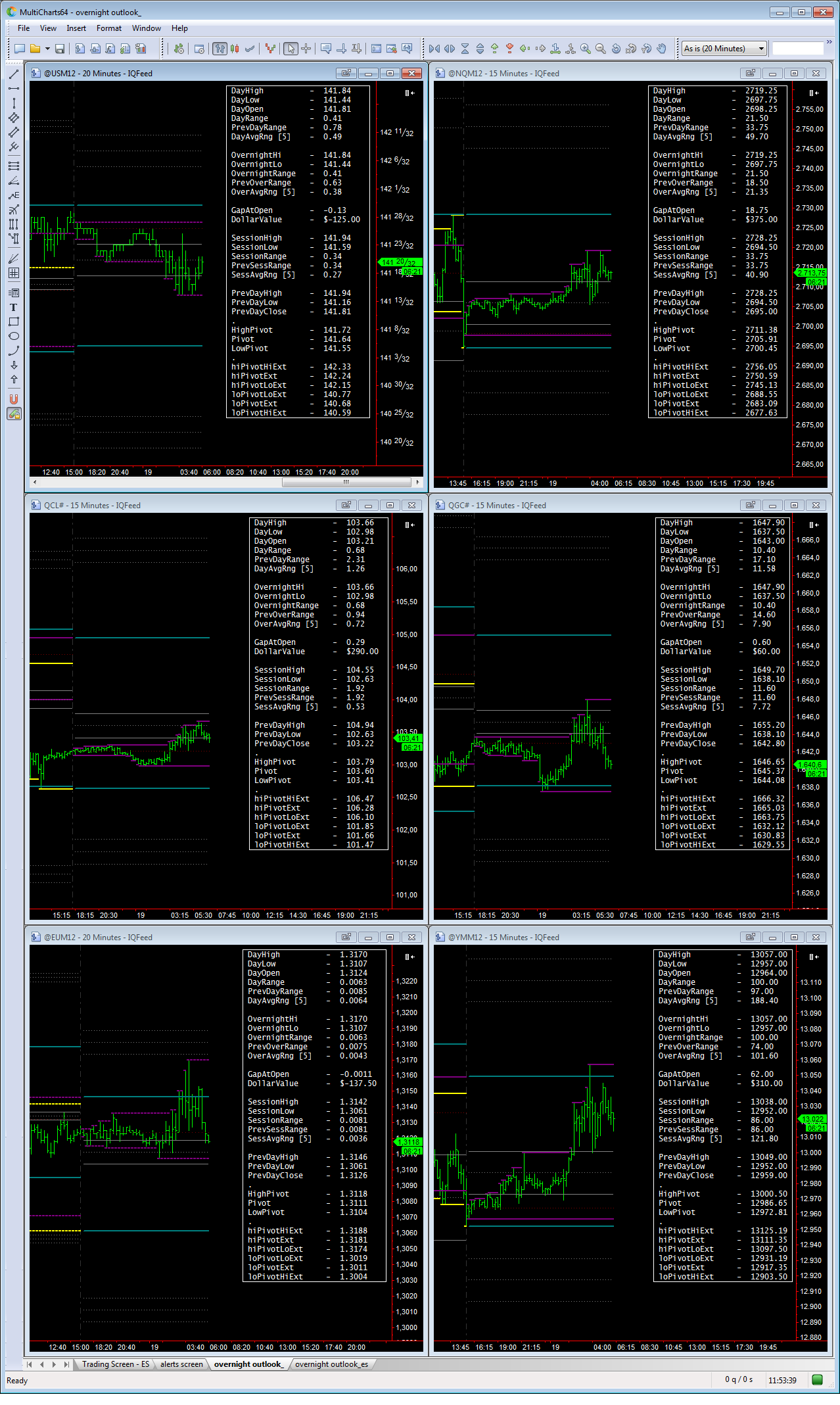Save workspace with the floppy disk icon
The image size is (840, 1405).
tap(60, 49)
